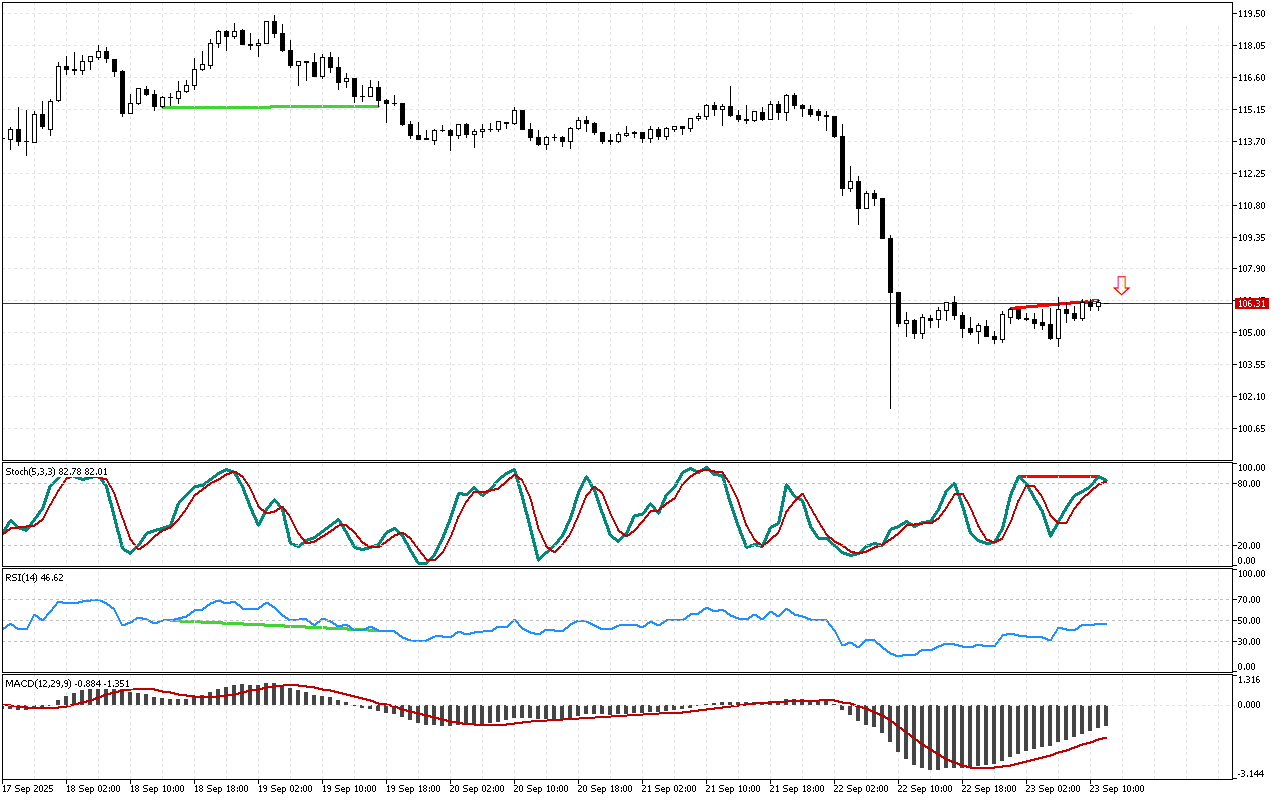The height and width of the screenshot is (800, 1280).
Task: Click the 17 Sep 2025 date label
Action: coord(31,788)
